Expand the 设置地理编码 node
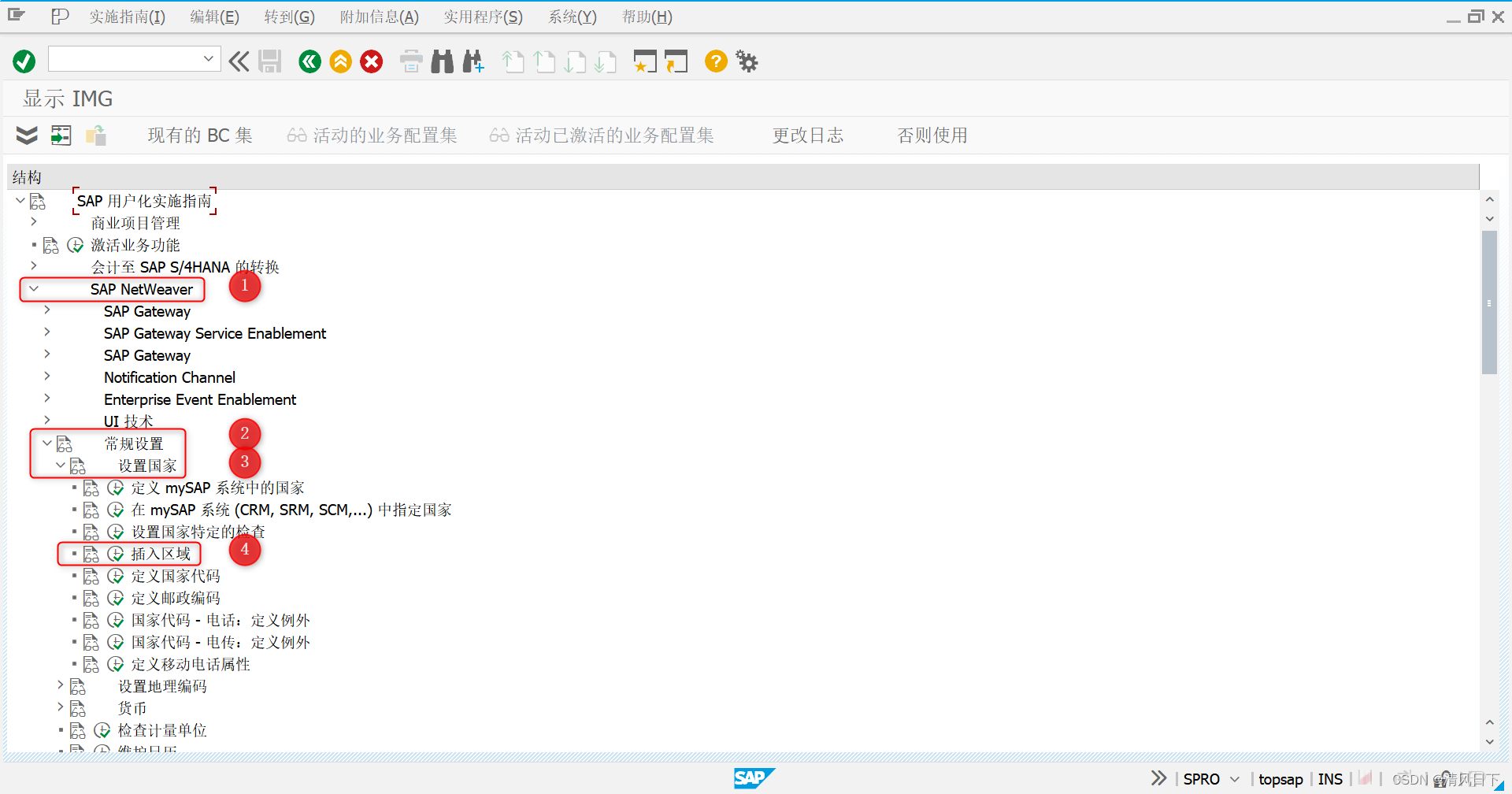Image resolution: width=1512 pixels, height=794 pixels. [61, 685]
